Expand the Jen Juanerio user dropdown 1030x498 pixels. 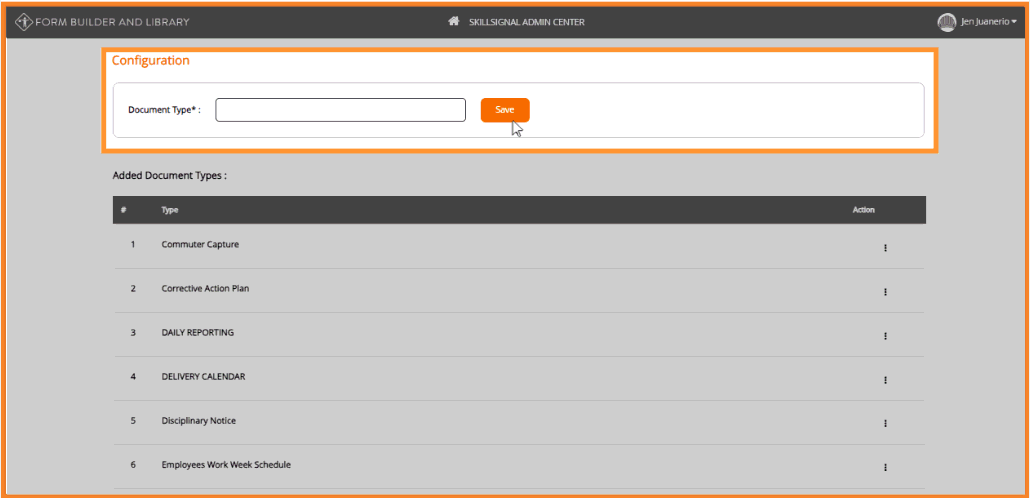[x=989, y=22]
